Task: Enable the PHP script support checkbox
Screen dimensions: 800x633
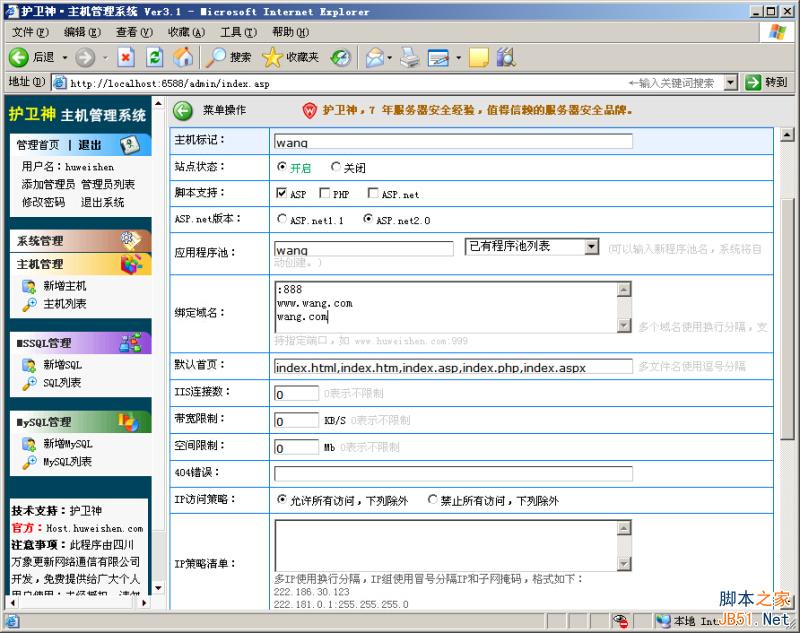Action: [325, 194]
